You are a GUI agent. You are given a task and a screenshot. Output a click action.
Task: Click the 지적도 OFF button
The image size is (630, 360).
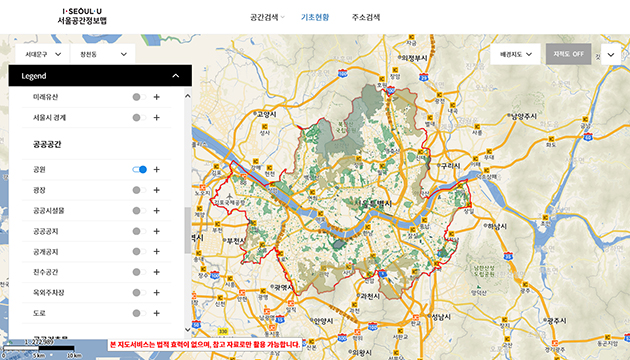pos(569,54)
